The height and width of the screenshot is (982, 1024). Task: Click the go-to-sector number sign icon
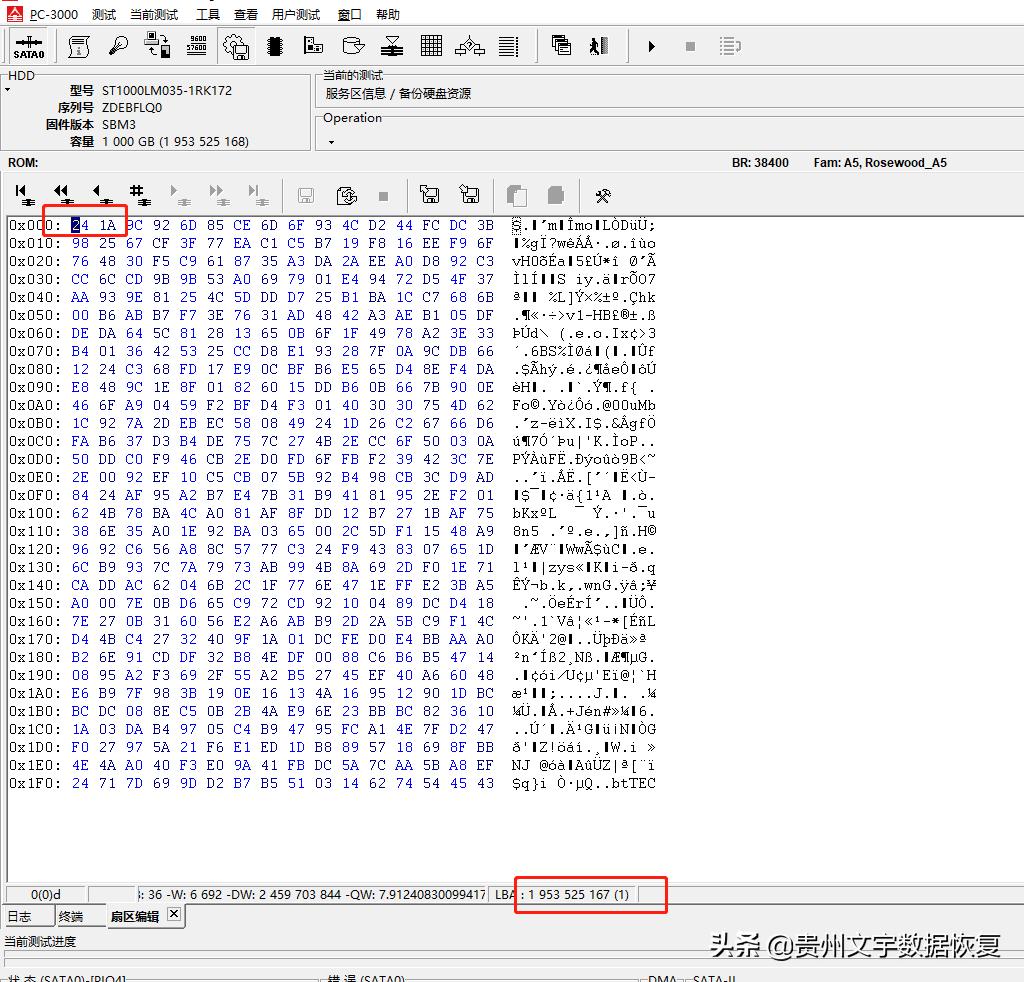pyautogui.click(x=138, y=194)
